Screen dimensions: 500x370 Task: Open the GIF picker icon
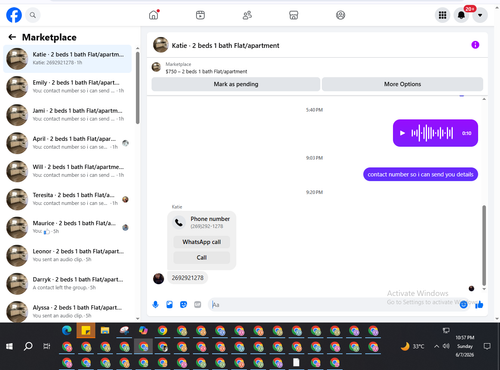[198, 304]
